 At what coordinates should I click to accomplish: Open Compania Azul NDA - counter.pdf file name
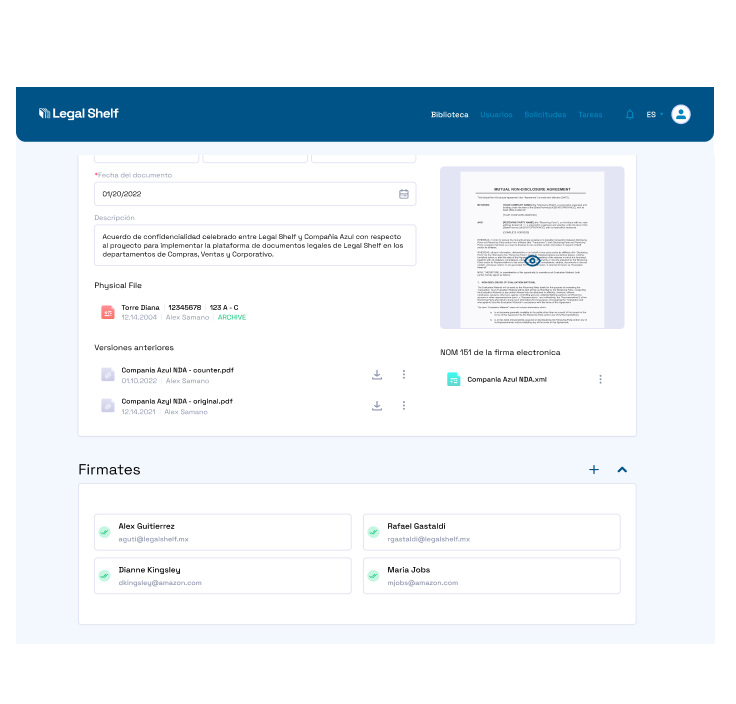click(x=177, y=370)
